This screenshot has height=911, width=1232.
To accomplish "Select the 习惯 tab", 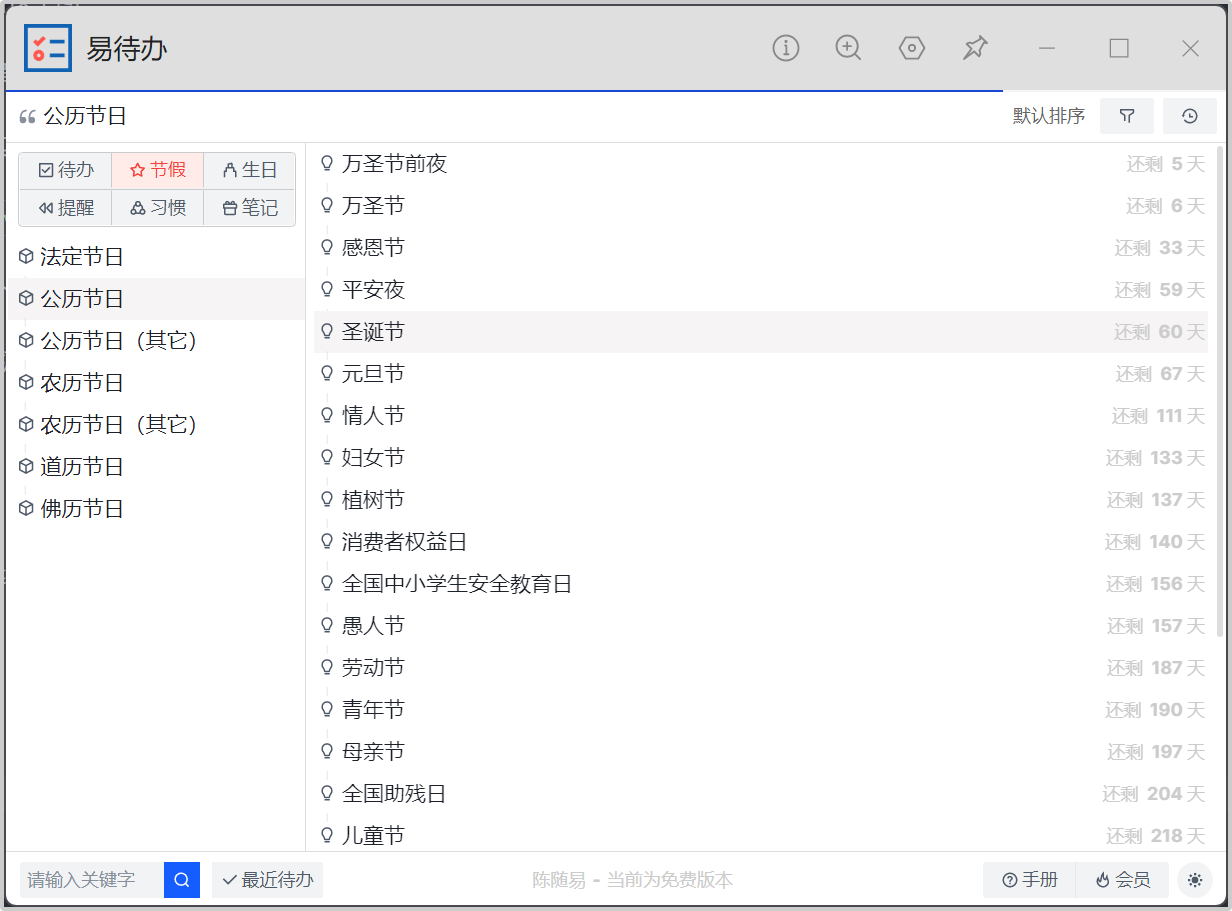I will pyautogui.click(x=158, y=208).
